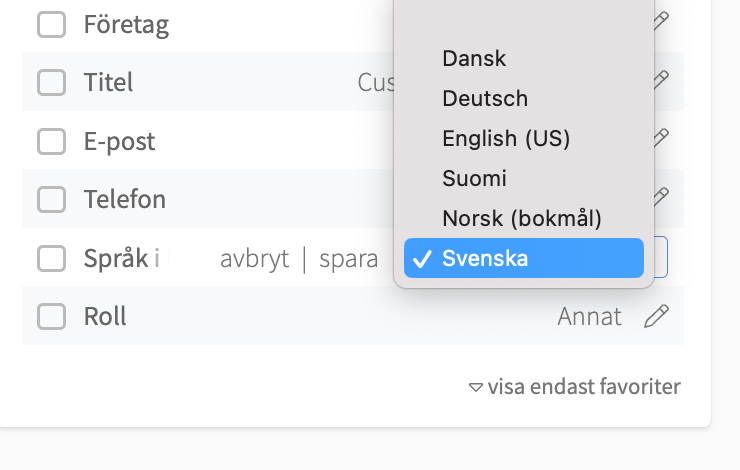
Task: Tick the Företag checkbox
Action: coord(51,25)
